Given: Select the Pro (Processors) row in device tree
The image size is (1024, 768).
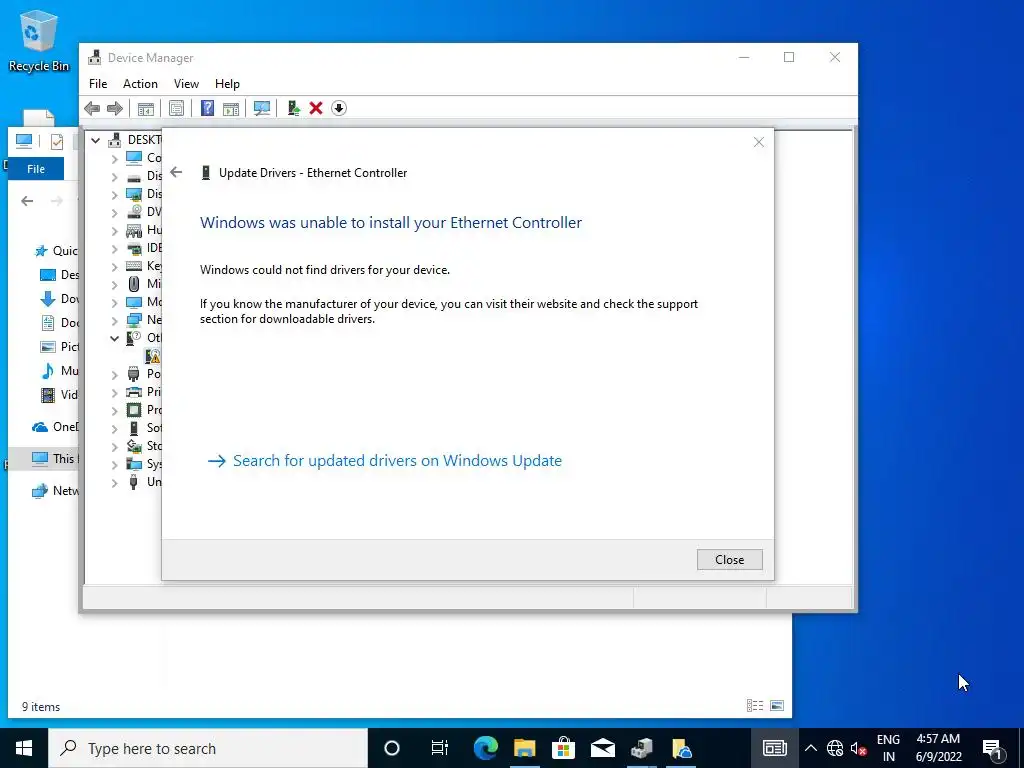Looking at the screenshot, I should point(144,410).
